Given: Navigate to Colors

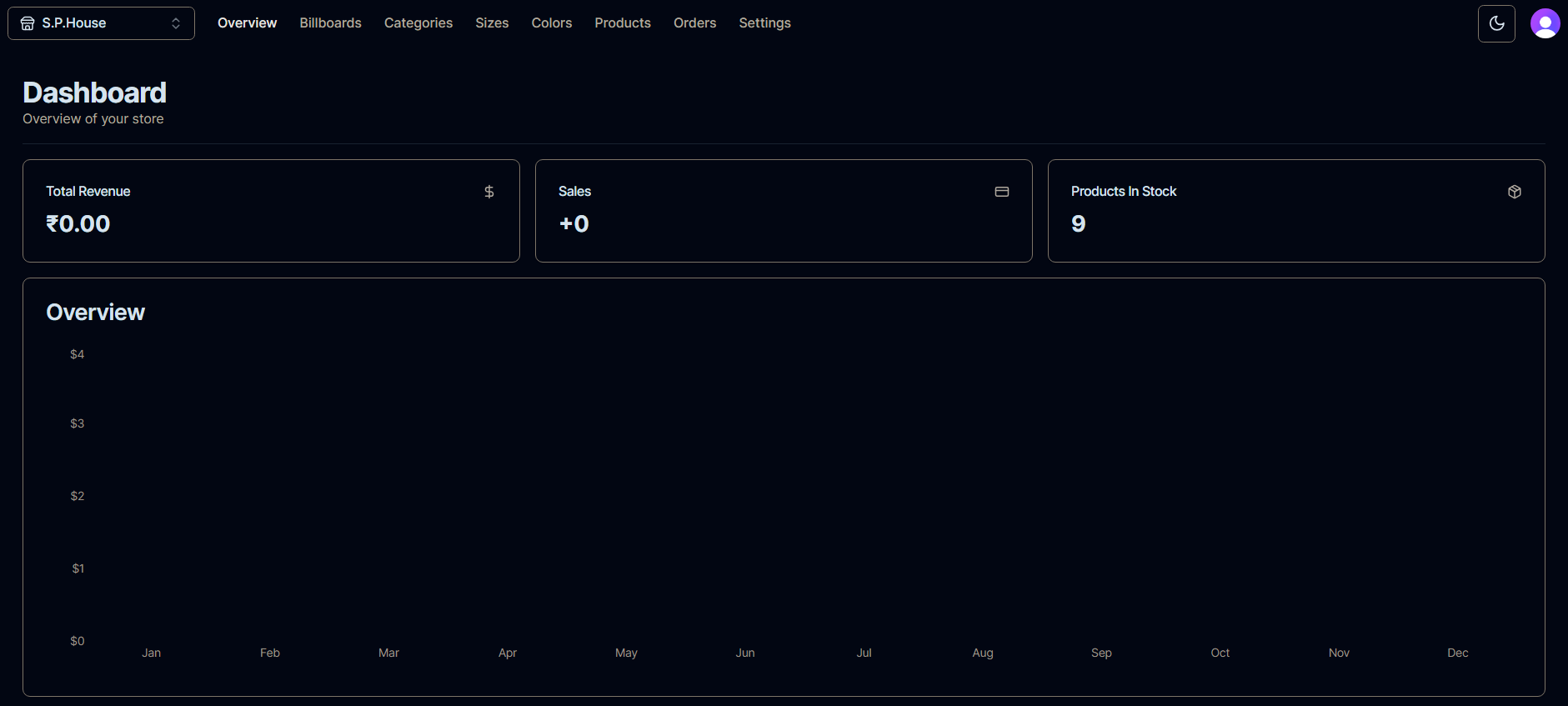Looking at the screenshot, I should click(x=552, y=23).
